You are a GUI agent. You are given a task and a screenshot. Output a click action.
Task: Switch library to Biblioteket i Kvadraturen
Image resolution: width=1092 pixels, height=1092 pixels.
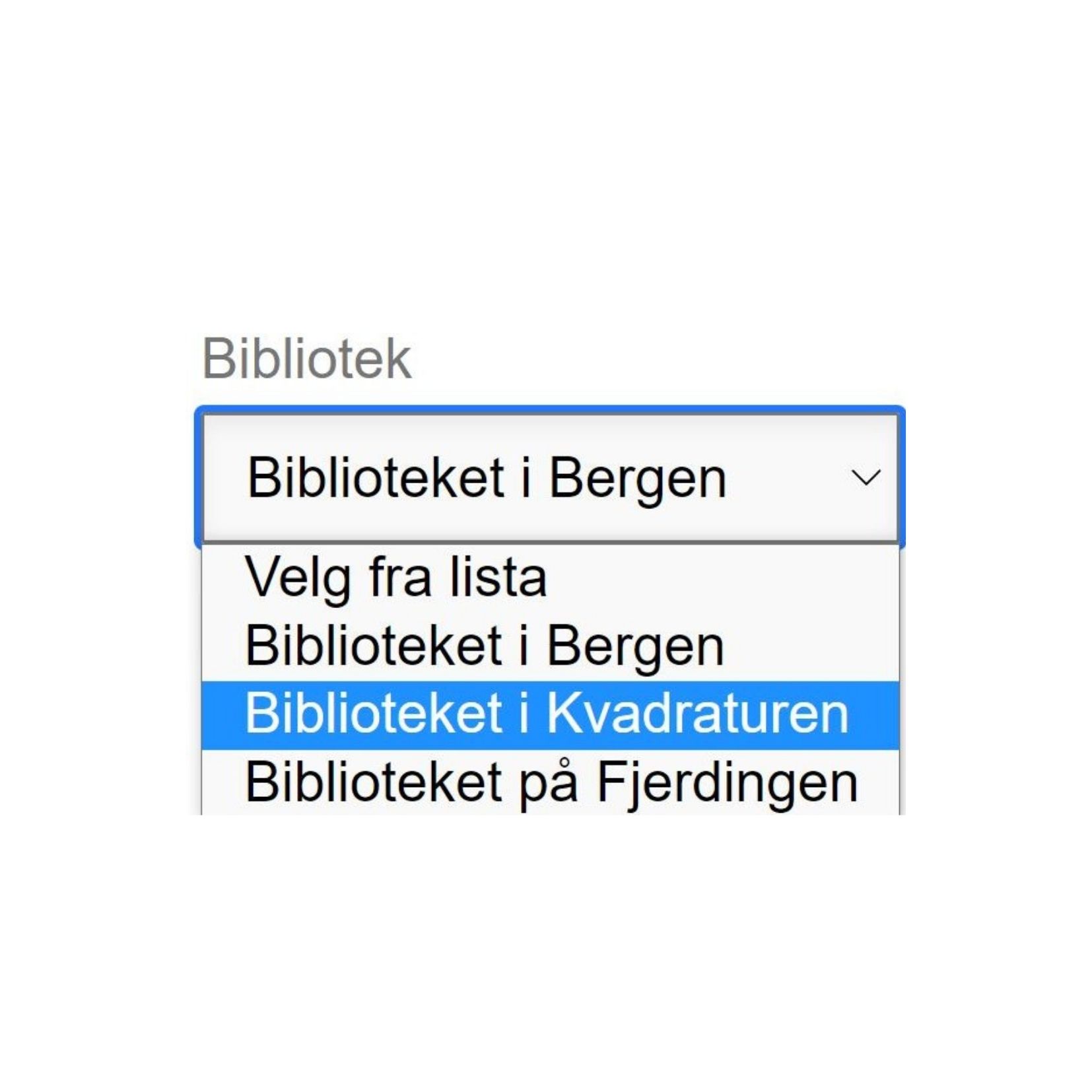(550, 714)
